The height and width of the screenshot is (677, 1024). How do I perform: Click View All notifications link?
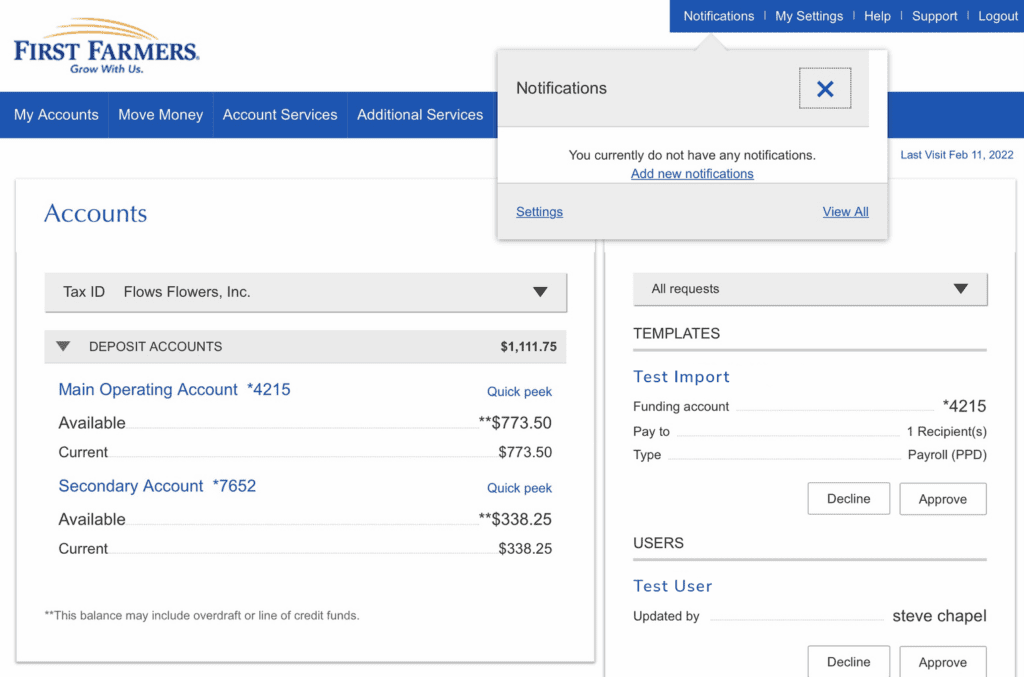click(845, 212)
